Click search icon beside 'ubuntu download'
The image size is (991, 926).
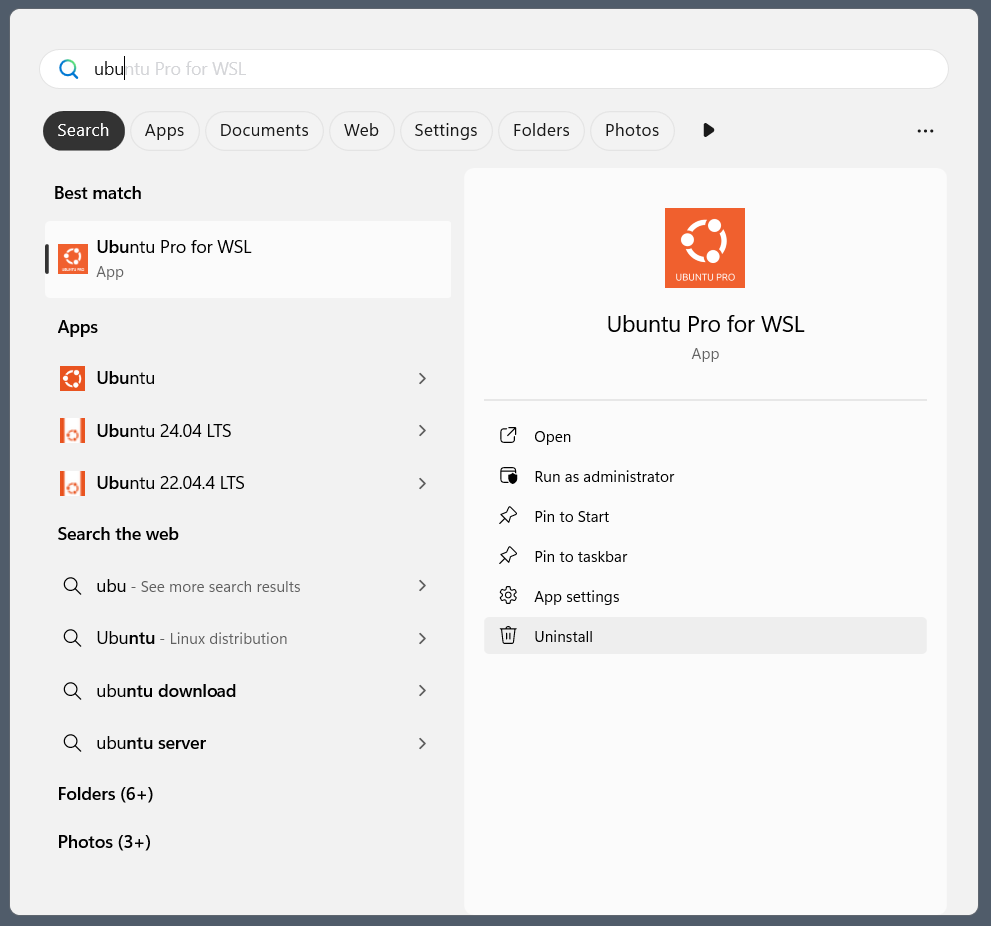pos(72,691)
